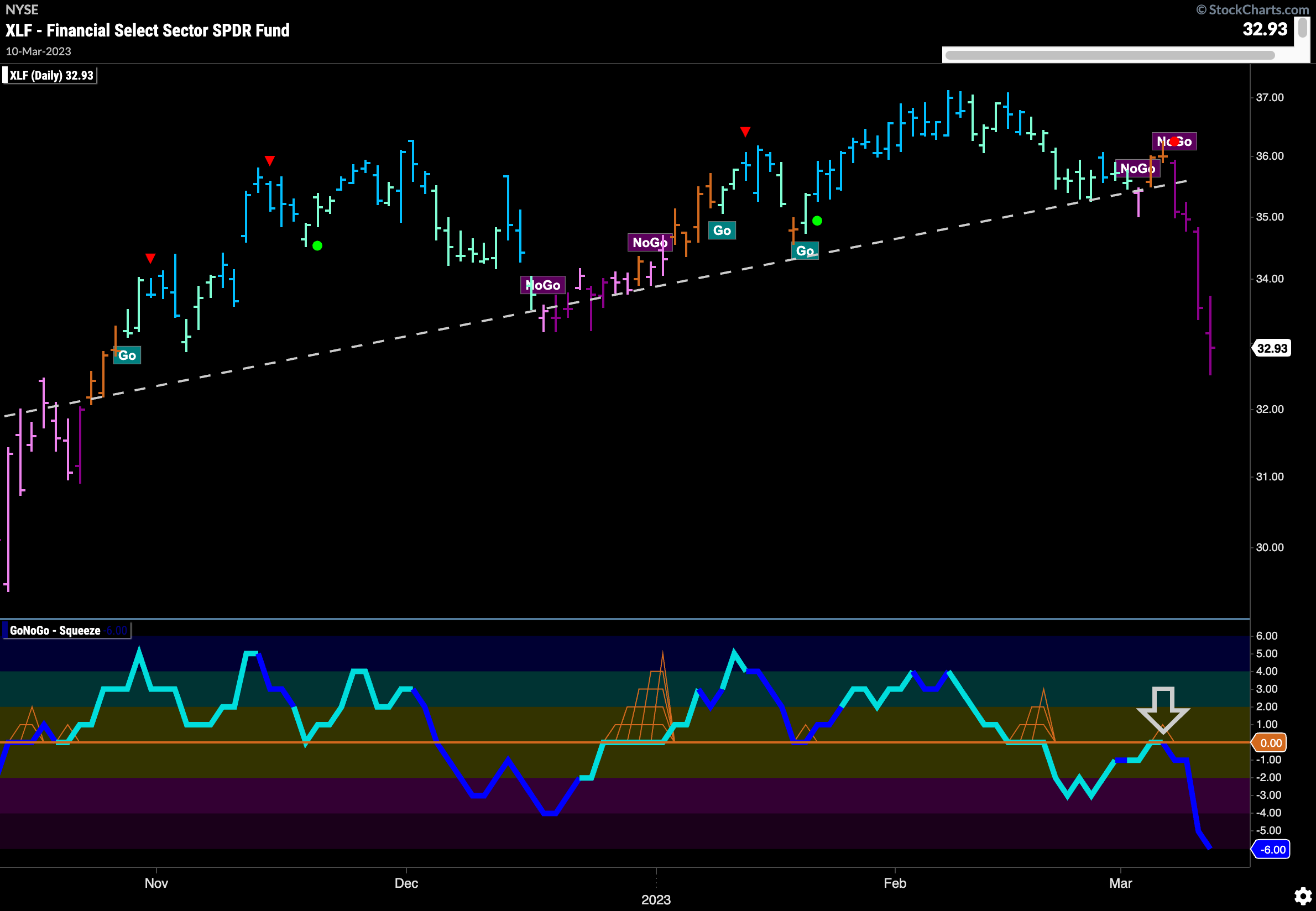The width and height of the screenshot is (1316, 911).
Task: Click the NoGo label in mid-December
Action: coord(542,285)
